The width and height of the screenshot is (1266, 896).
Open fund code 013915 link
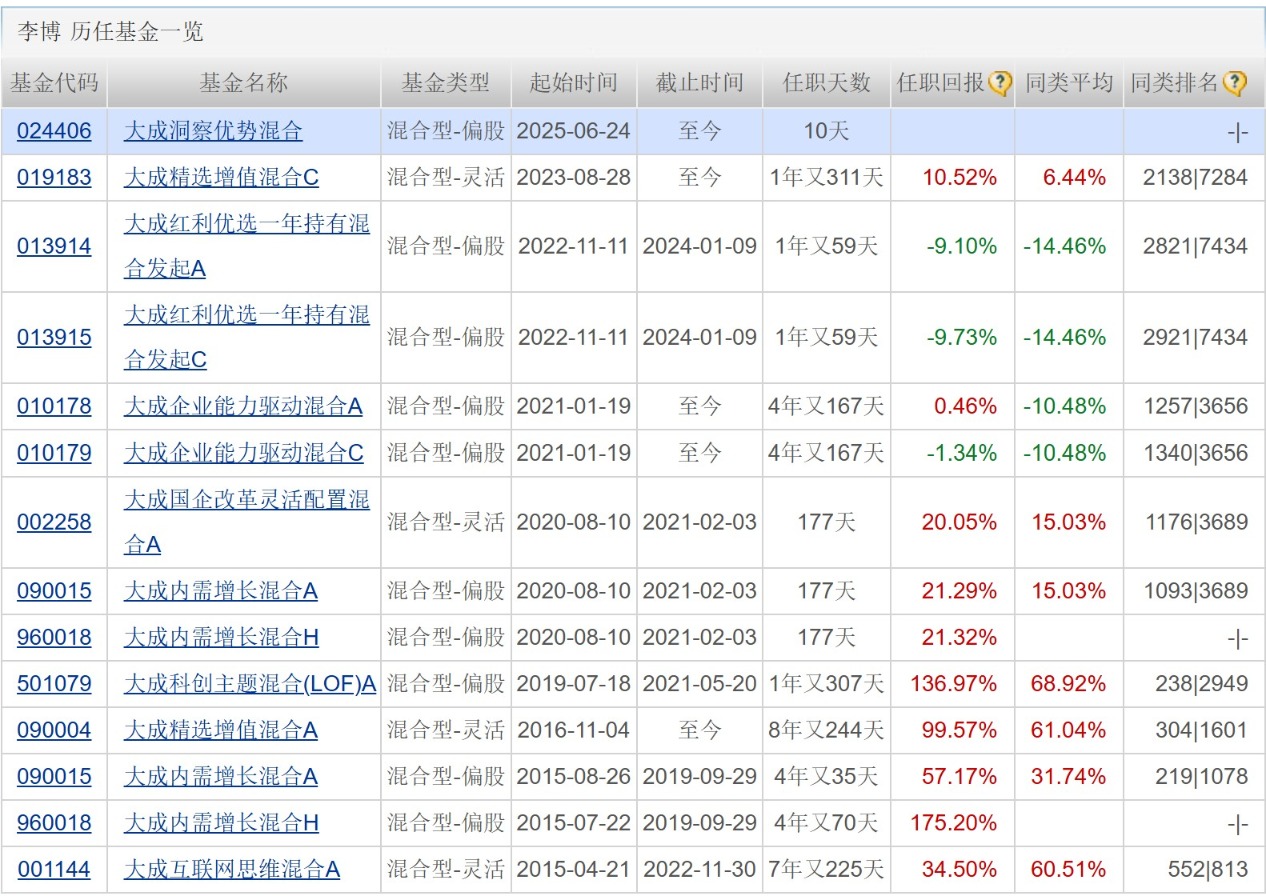(x=54, y=337)
